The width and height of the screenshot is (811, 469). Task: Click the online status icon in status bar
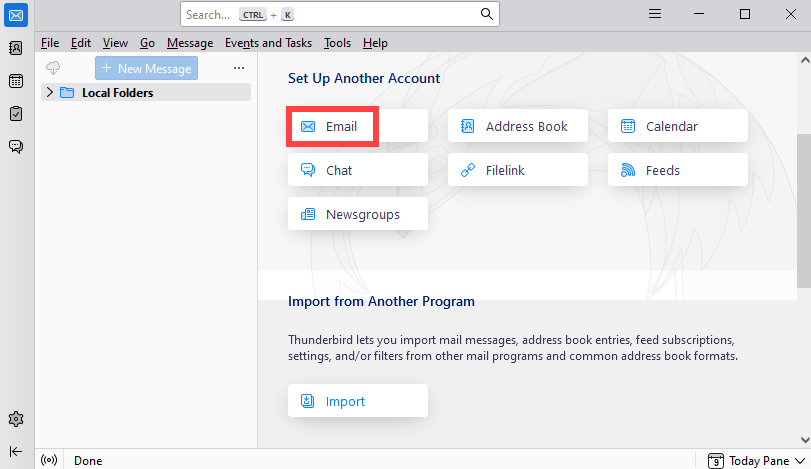(x=49, y=460)
